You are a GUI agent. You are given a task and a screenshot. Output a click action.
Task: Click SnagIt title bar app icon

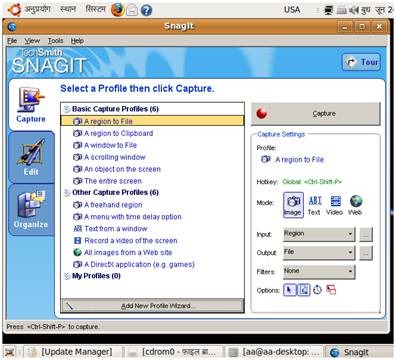point(11,26)
